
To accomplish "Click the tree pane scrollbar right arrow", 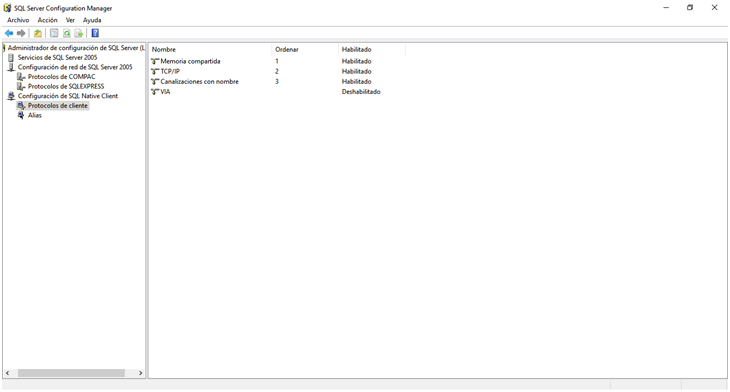I will pyautogui.click(x=141, y=373).
